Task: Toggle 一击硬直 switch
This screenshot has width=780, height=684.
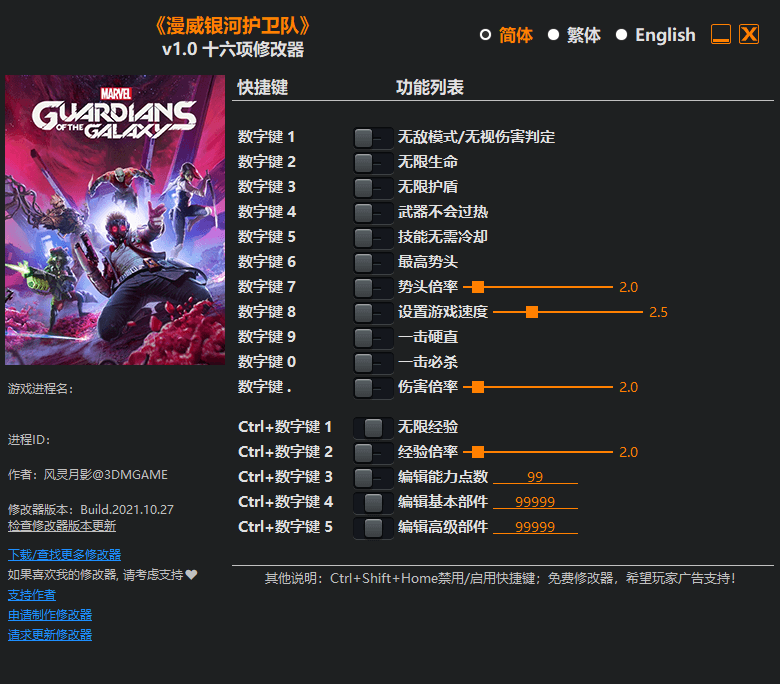Action: pyautogui.click(x=373, y=338)
